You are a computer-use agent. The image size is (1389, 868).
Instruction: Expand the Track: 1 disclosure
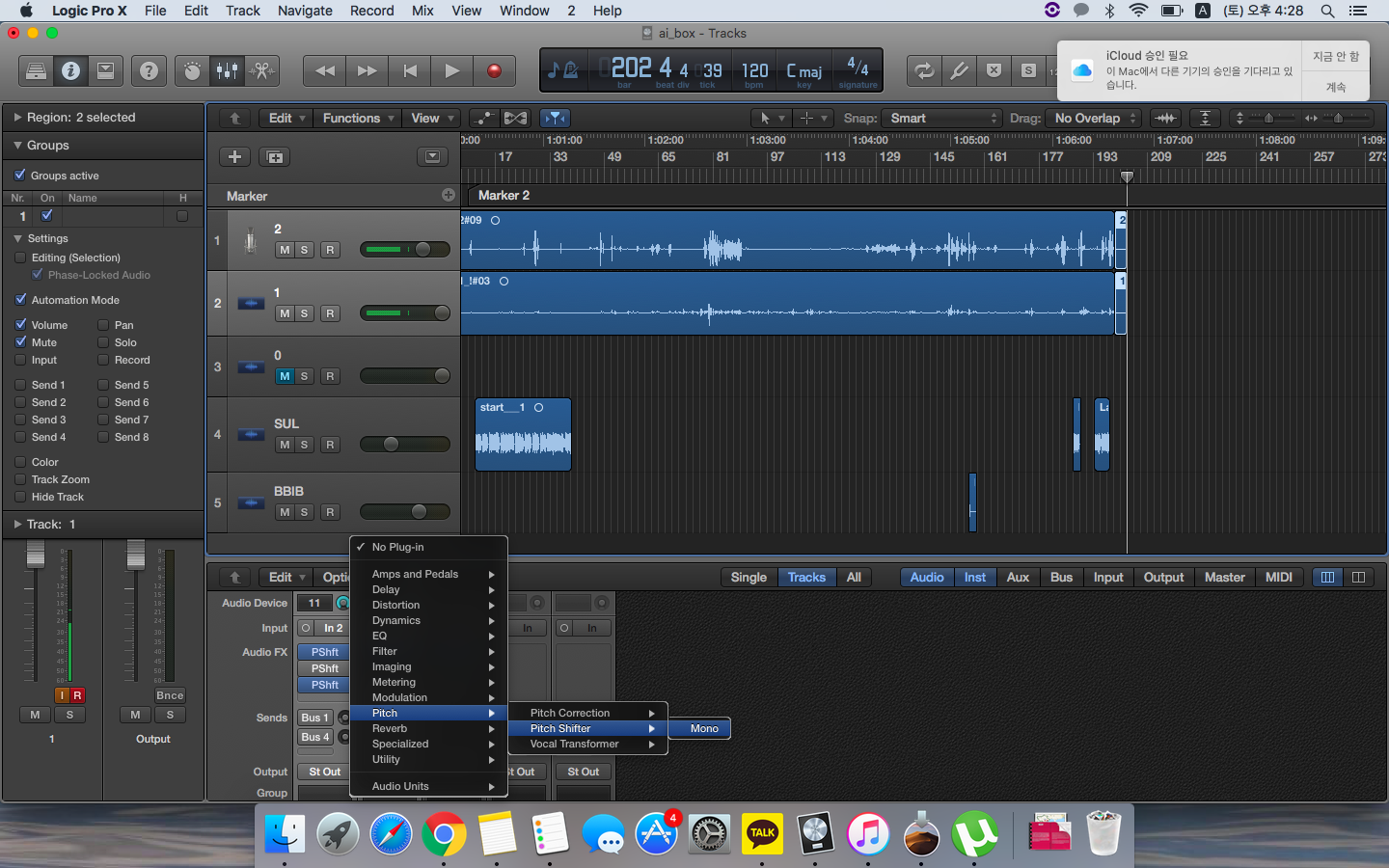tap(17, 524)
